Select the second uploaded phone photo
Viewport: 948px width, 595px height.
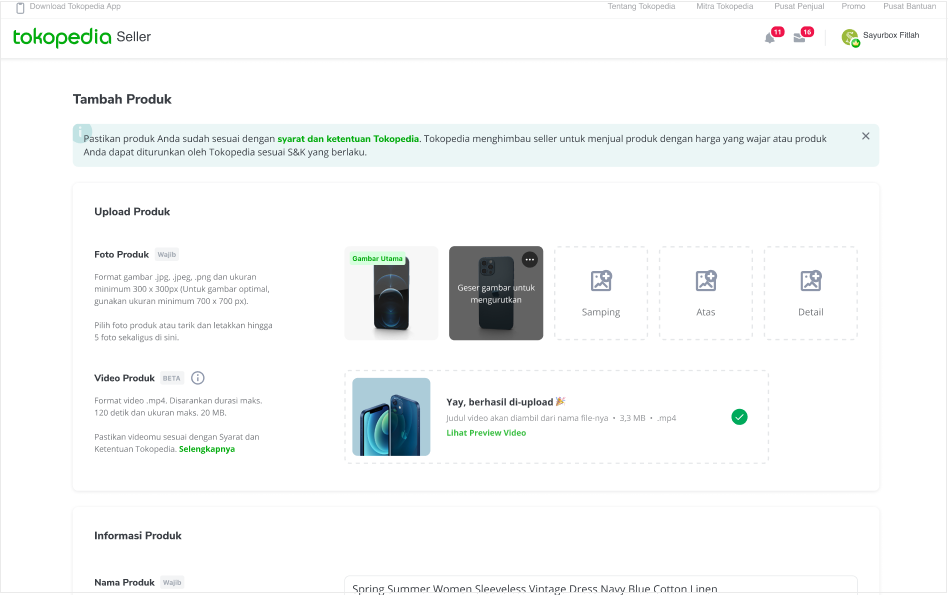point(496,293)
